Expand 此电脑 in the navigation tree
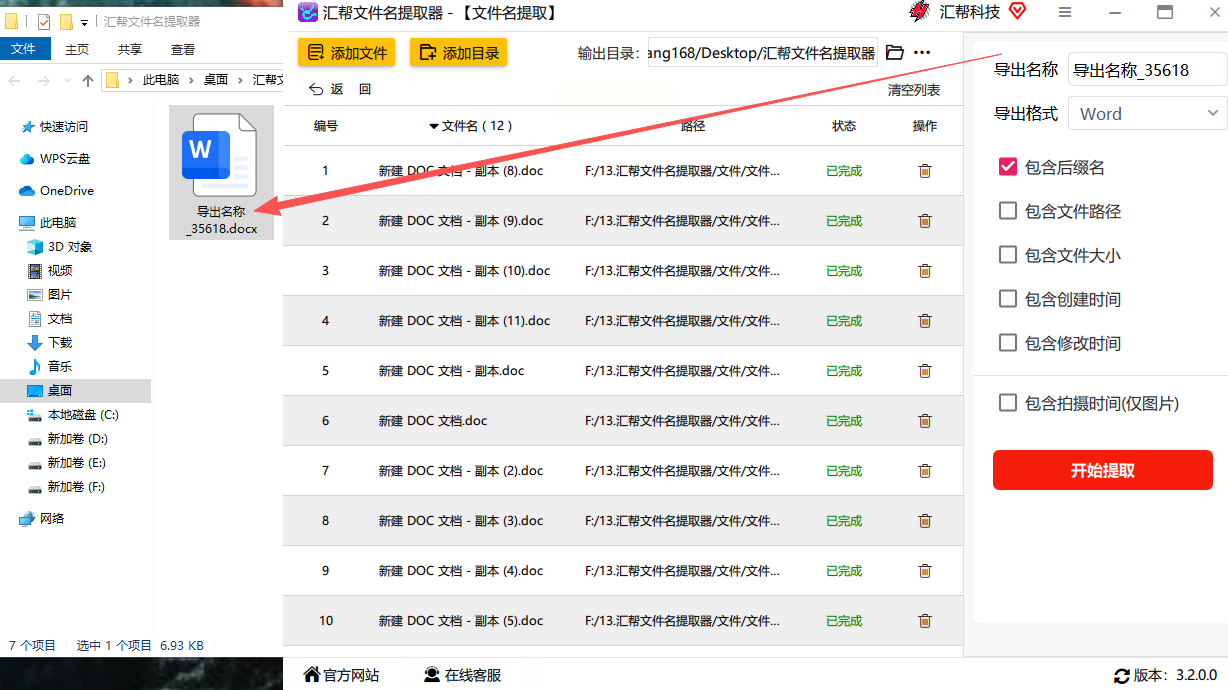 tap(9, 223)
